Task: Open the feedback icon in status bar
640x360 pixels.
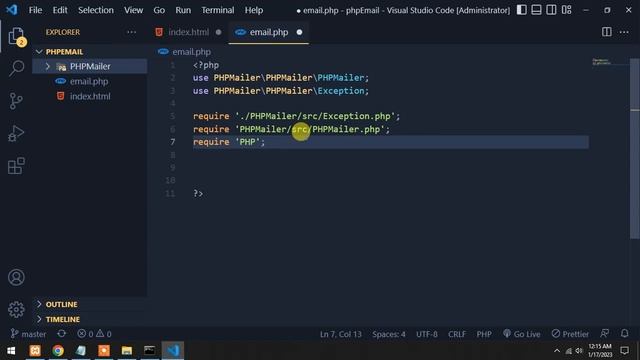Action: coord(604,334)
